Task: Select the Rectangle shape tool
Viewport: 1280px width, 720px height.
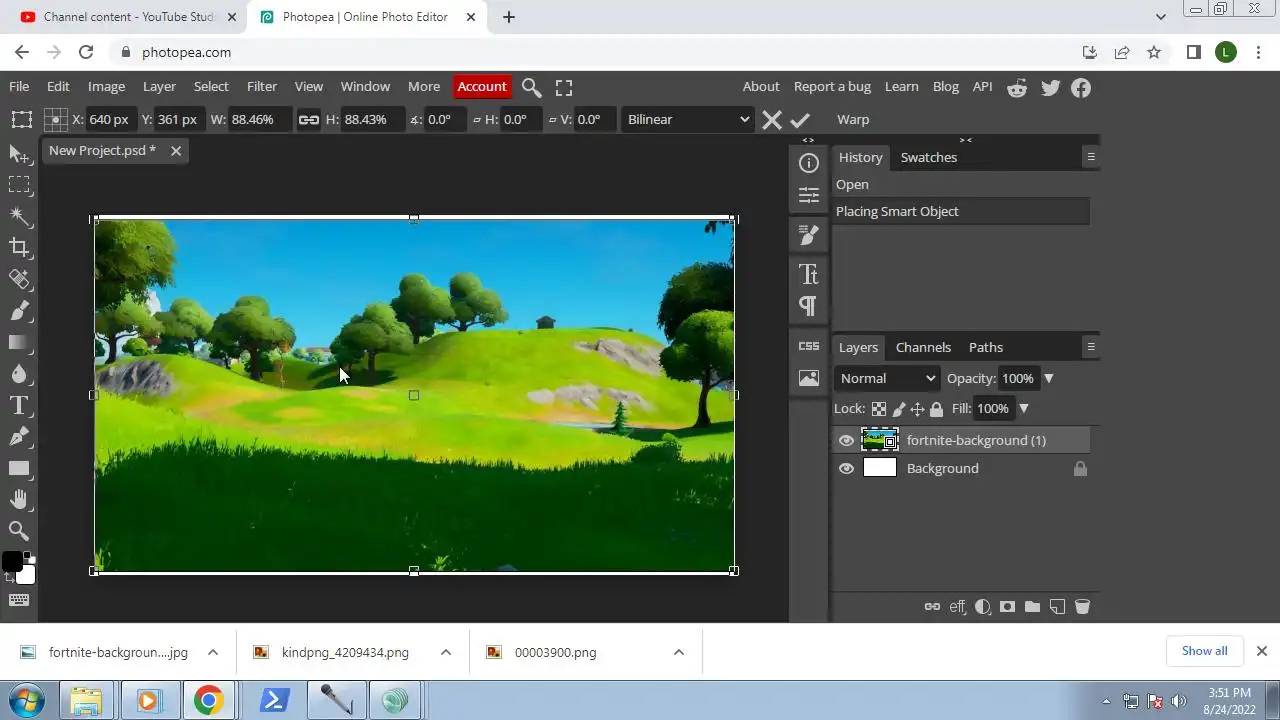Action: (19, 468)
